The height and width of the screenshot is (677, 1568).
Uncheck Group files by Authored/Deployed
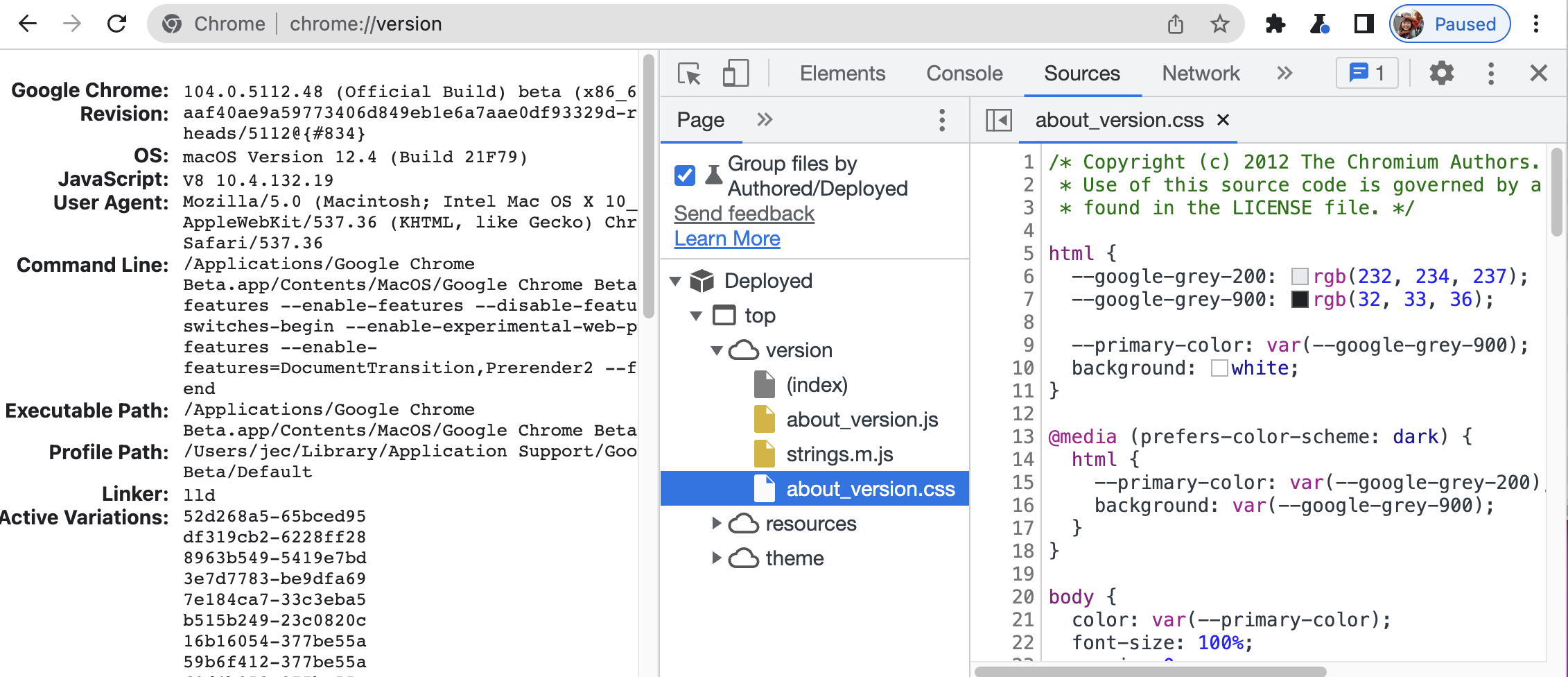coord(685,175)
